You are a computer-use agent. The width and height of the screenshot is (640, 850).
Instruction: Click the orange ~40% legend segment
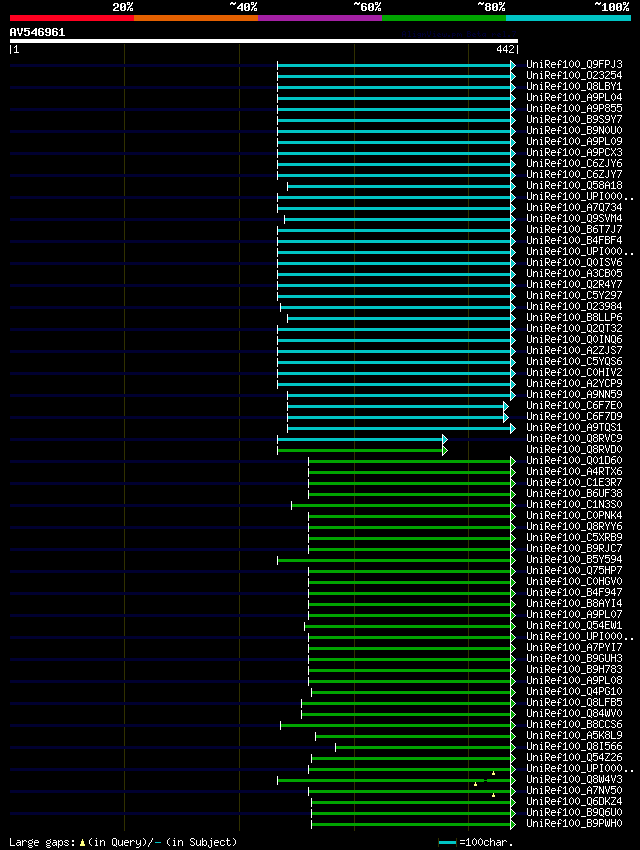pos(196,18)
